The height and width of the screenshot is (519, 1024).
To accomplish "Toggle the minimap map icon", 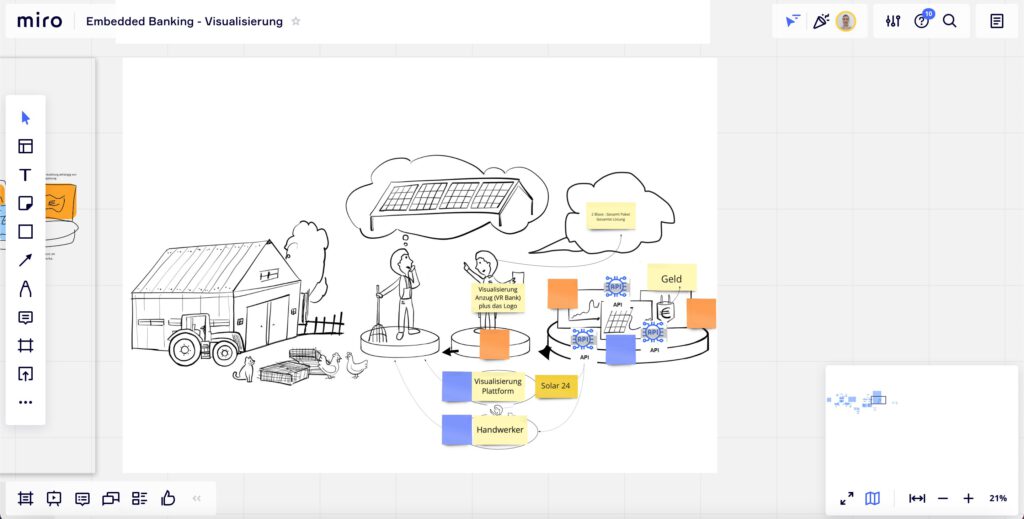I will tap(872, 498).
